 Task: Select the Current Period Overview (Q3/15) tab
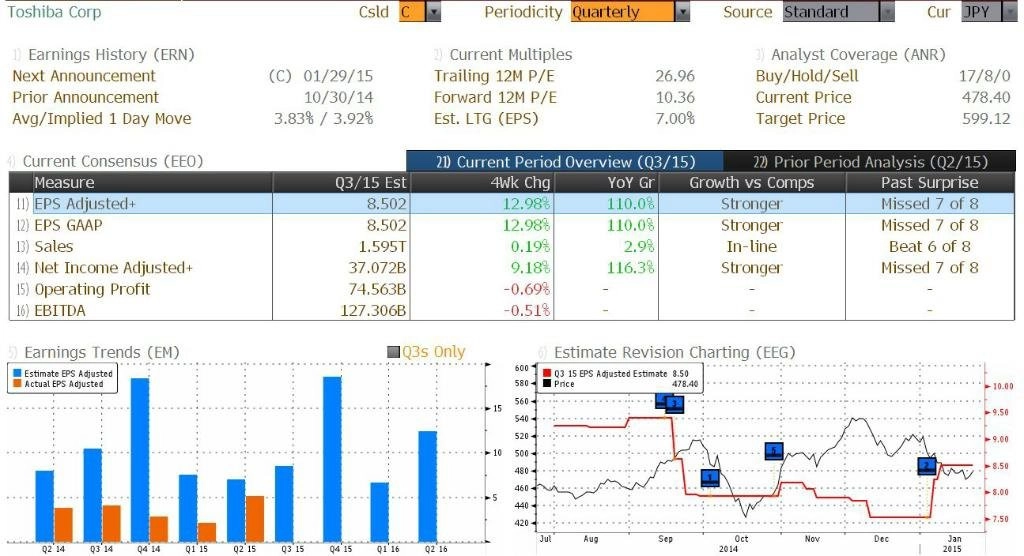click(565, 161)
